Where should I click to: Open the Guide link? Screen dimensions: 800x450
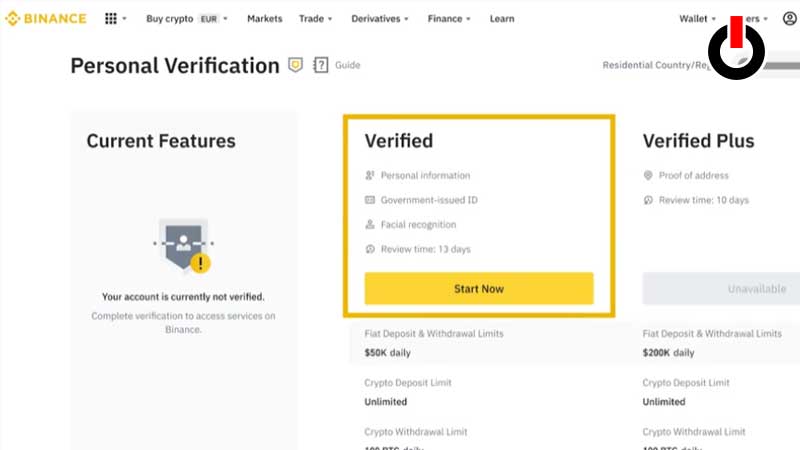(347, 65)
